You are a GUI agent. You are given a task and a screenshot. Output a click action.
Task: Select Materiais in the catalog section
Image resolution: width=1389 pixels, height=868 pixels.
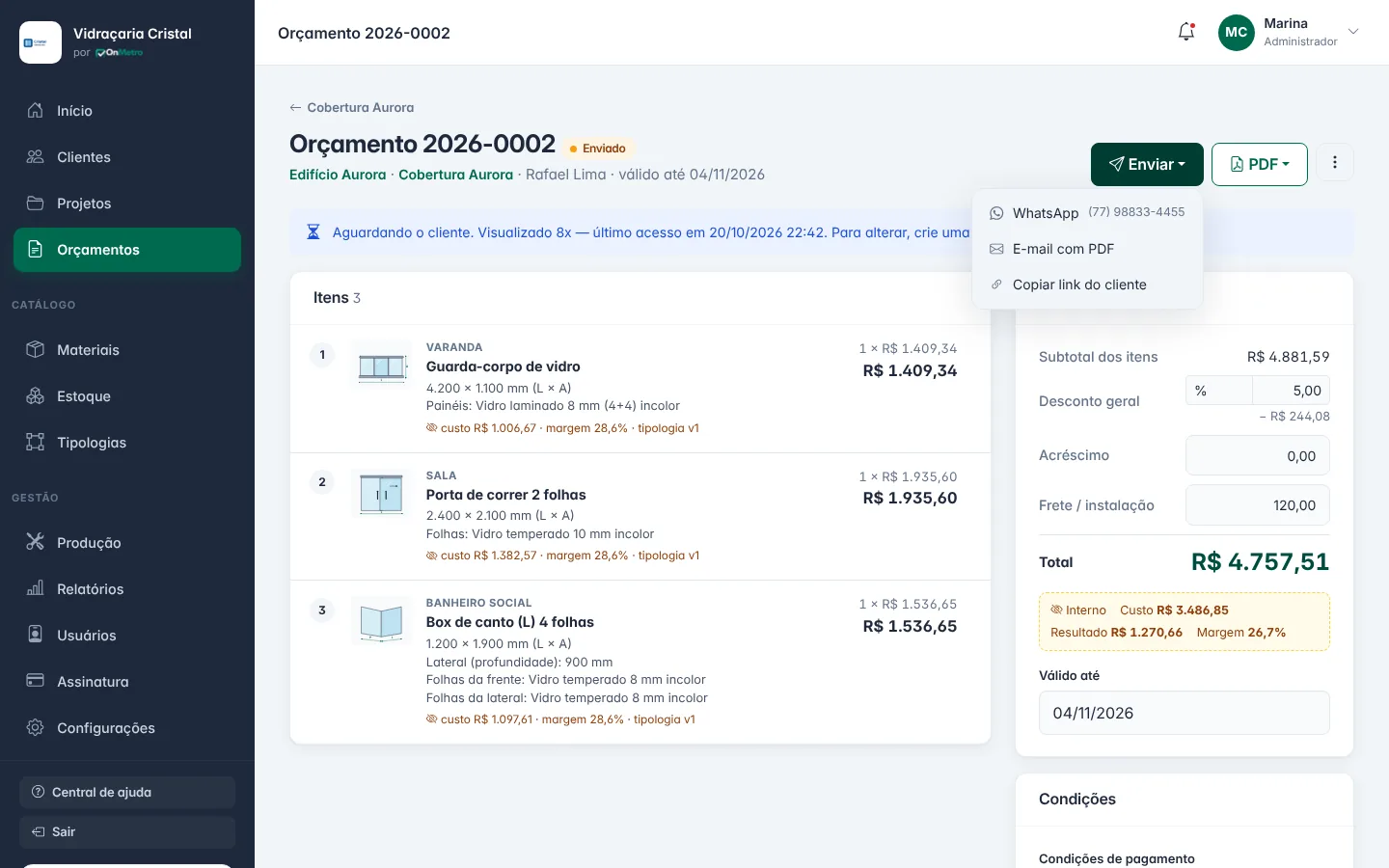click(127, 350)
